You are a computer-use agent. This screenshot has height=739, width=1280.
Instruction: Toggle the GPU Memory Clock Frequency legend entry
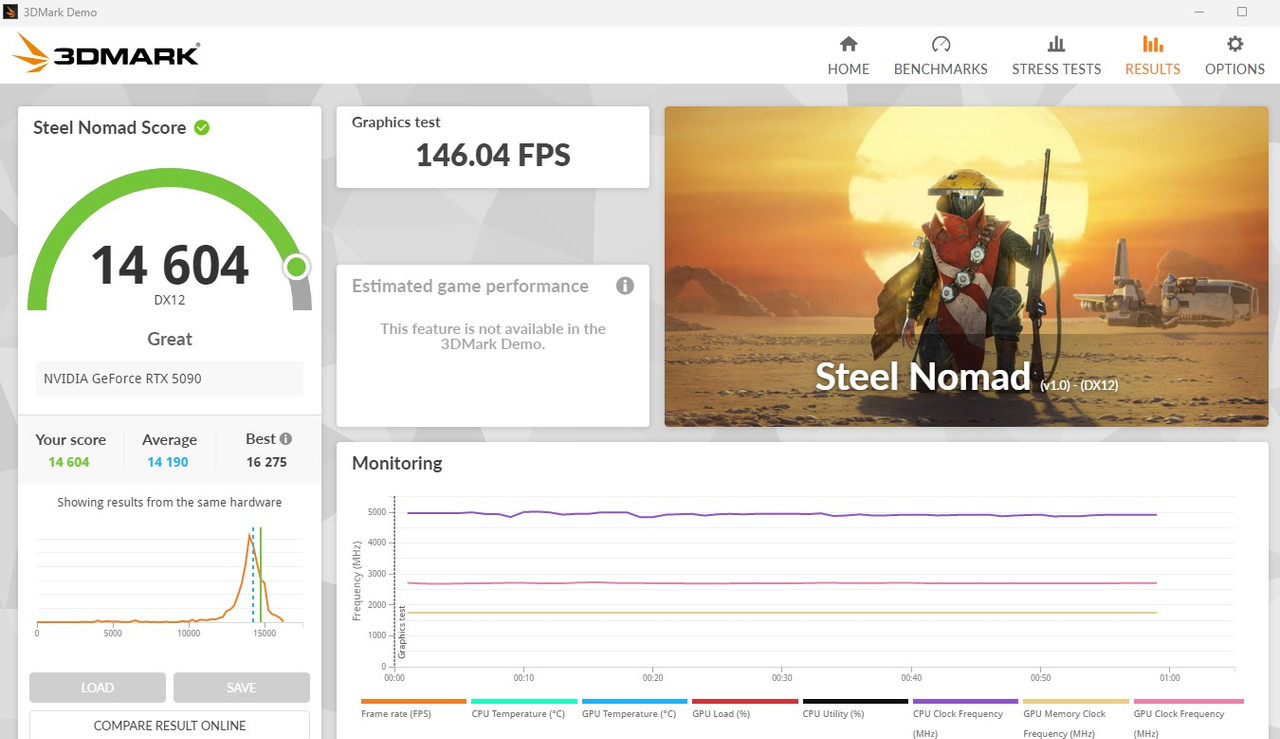(1076, 718)
